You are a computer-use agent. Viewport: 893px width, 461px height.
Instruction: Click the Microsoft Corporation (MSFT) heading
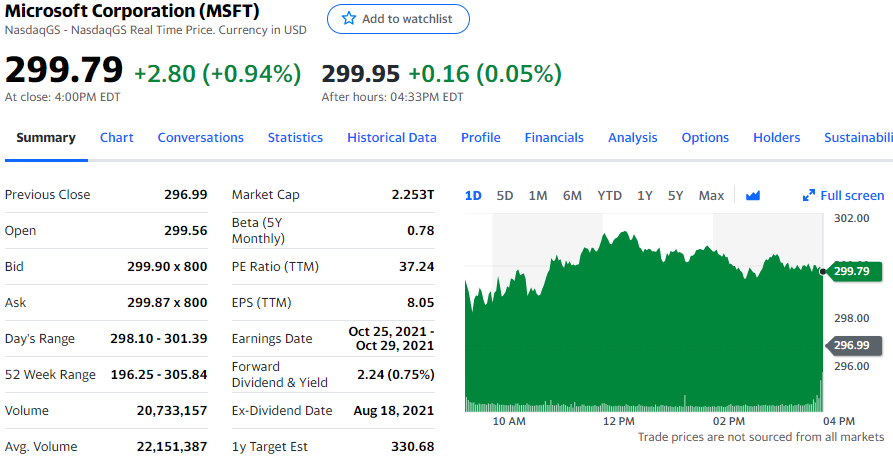click(132, 11)
